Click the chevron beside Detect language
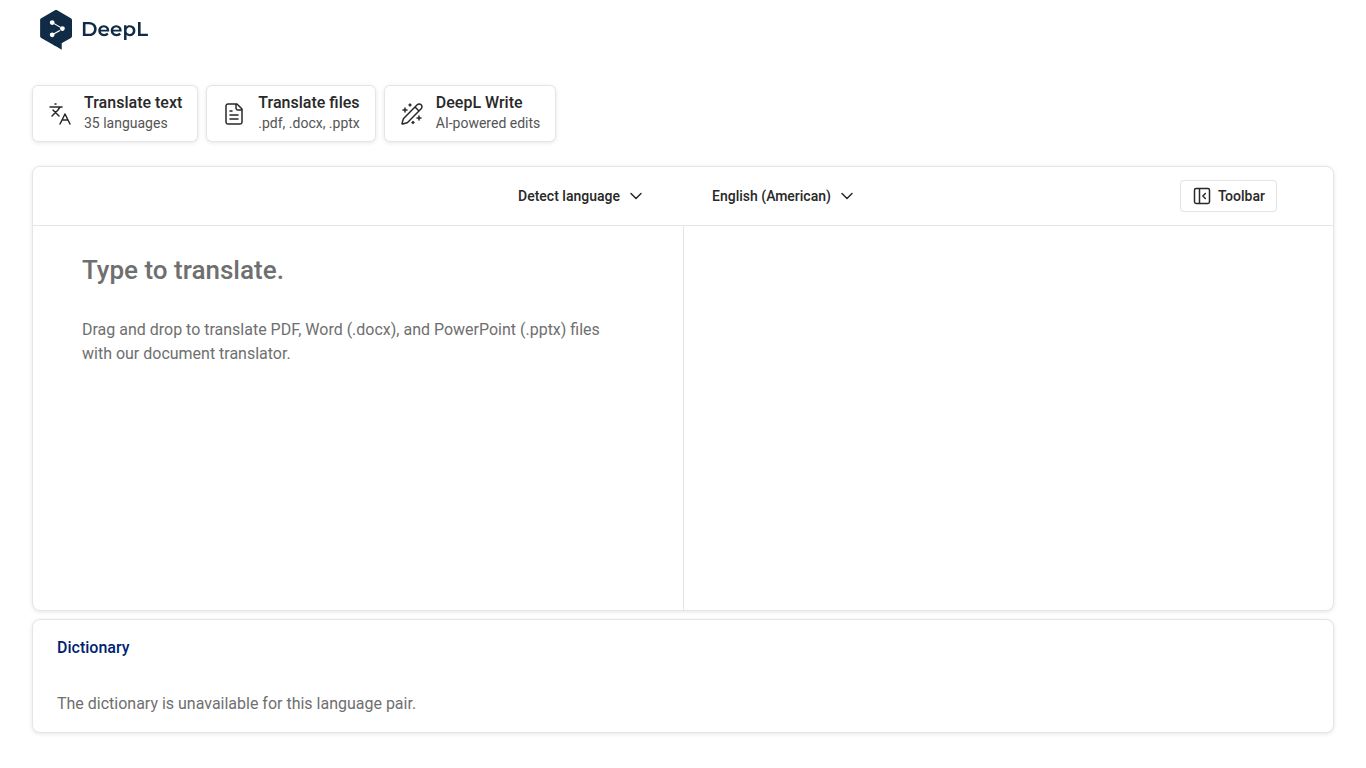 point(636,196)
